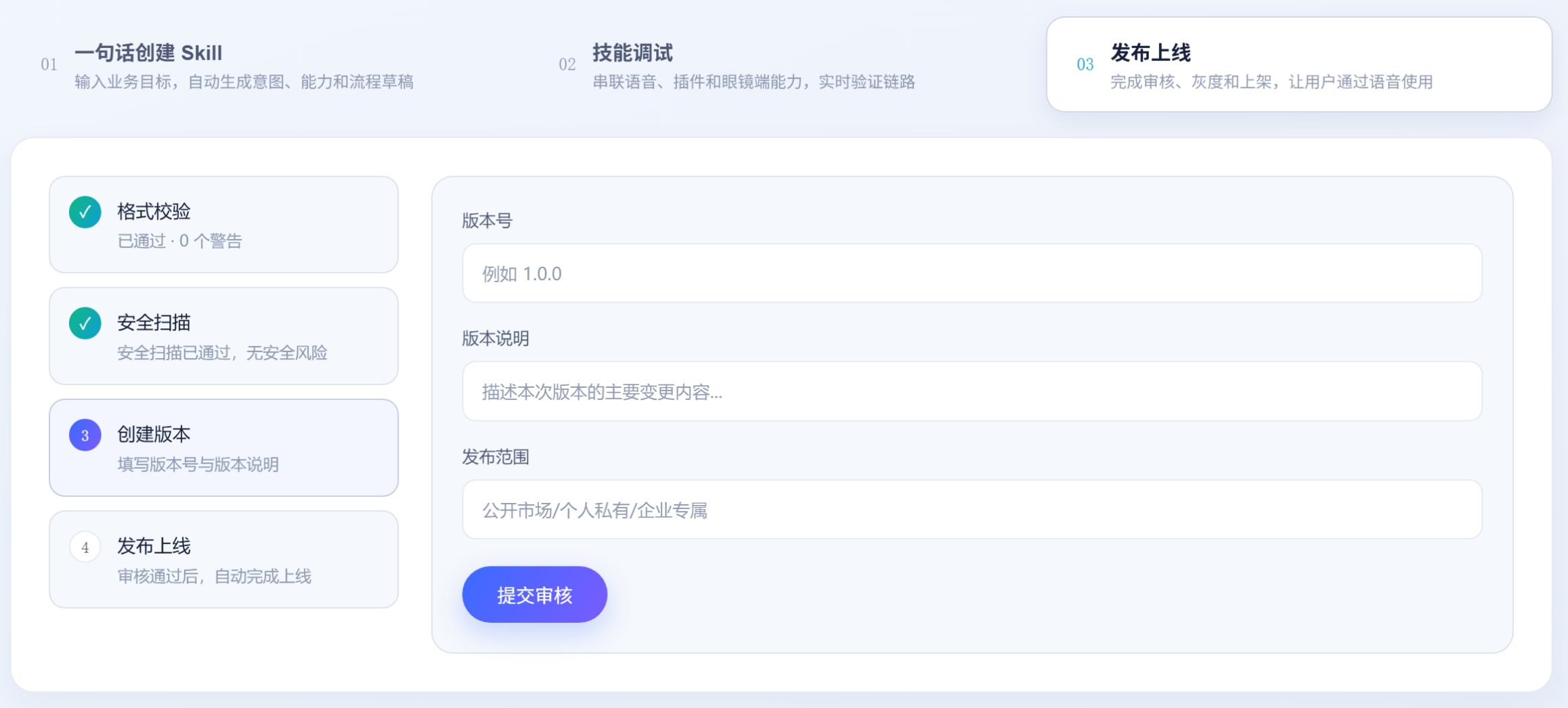Click the 01 step number
The image size is (1568, 708).
tap(49, 64)
